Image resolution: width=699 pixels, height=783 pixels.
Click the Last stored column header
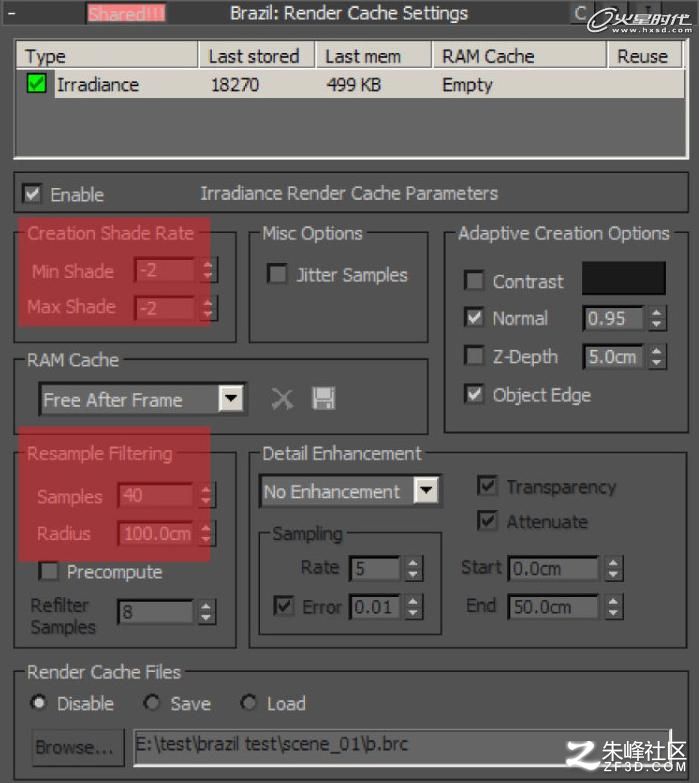tap(257, 55)
